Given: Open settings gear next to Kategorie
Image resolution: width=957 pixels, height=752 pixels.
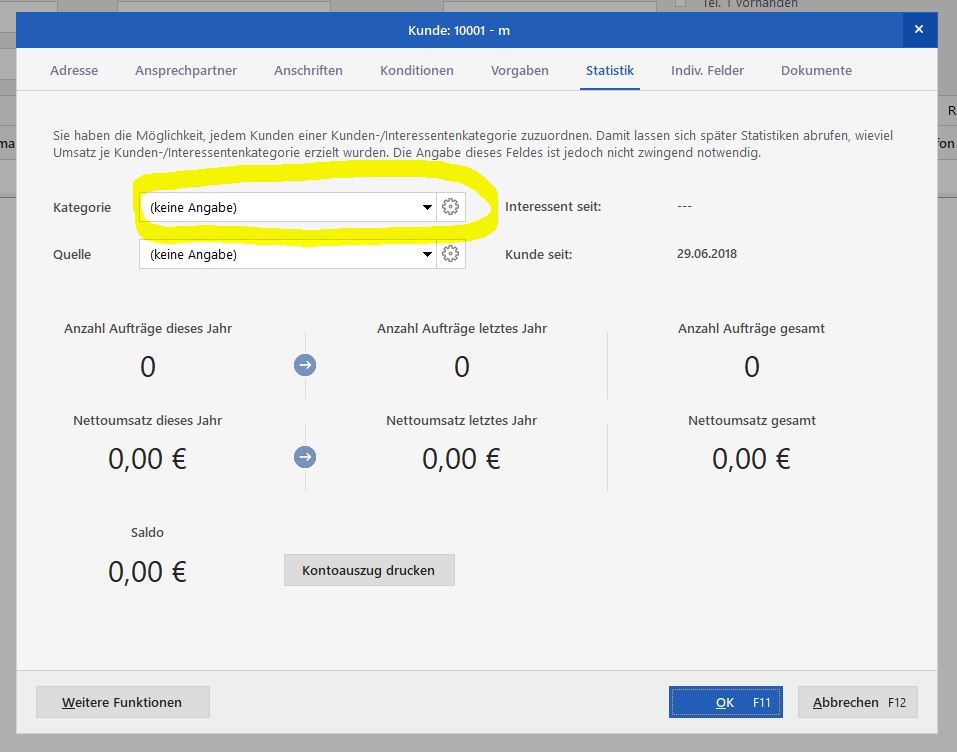Looking at the screenshot, I should (x=450, y=207).
